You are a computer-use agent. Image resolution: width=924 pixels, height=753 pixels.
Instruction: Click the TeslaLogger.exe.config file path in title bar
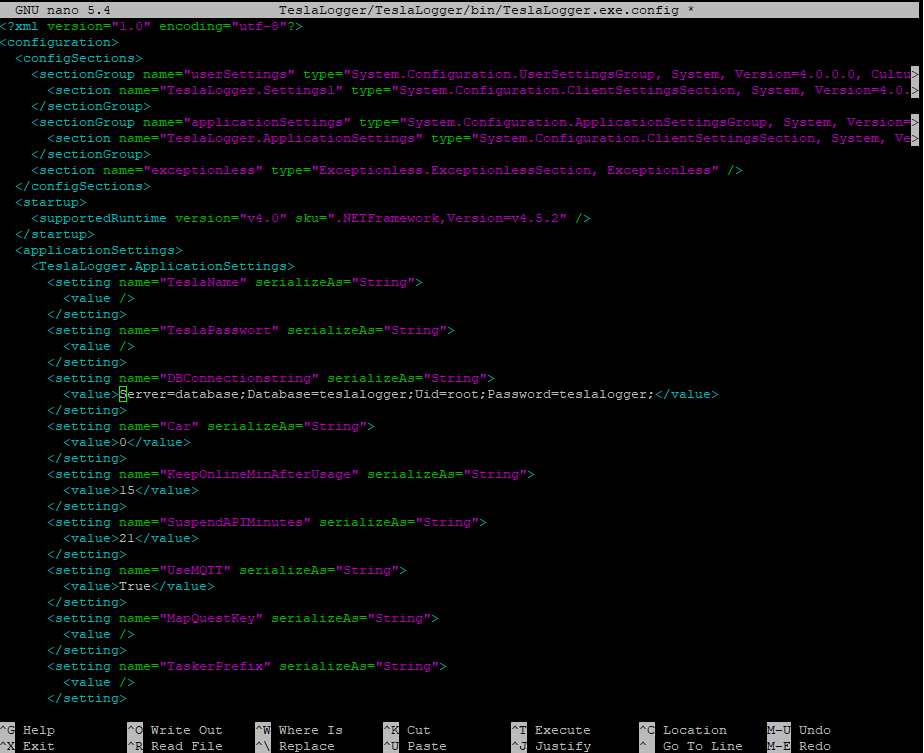pyautogui.click(x=478, y=10)
